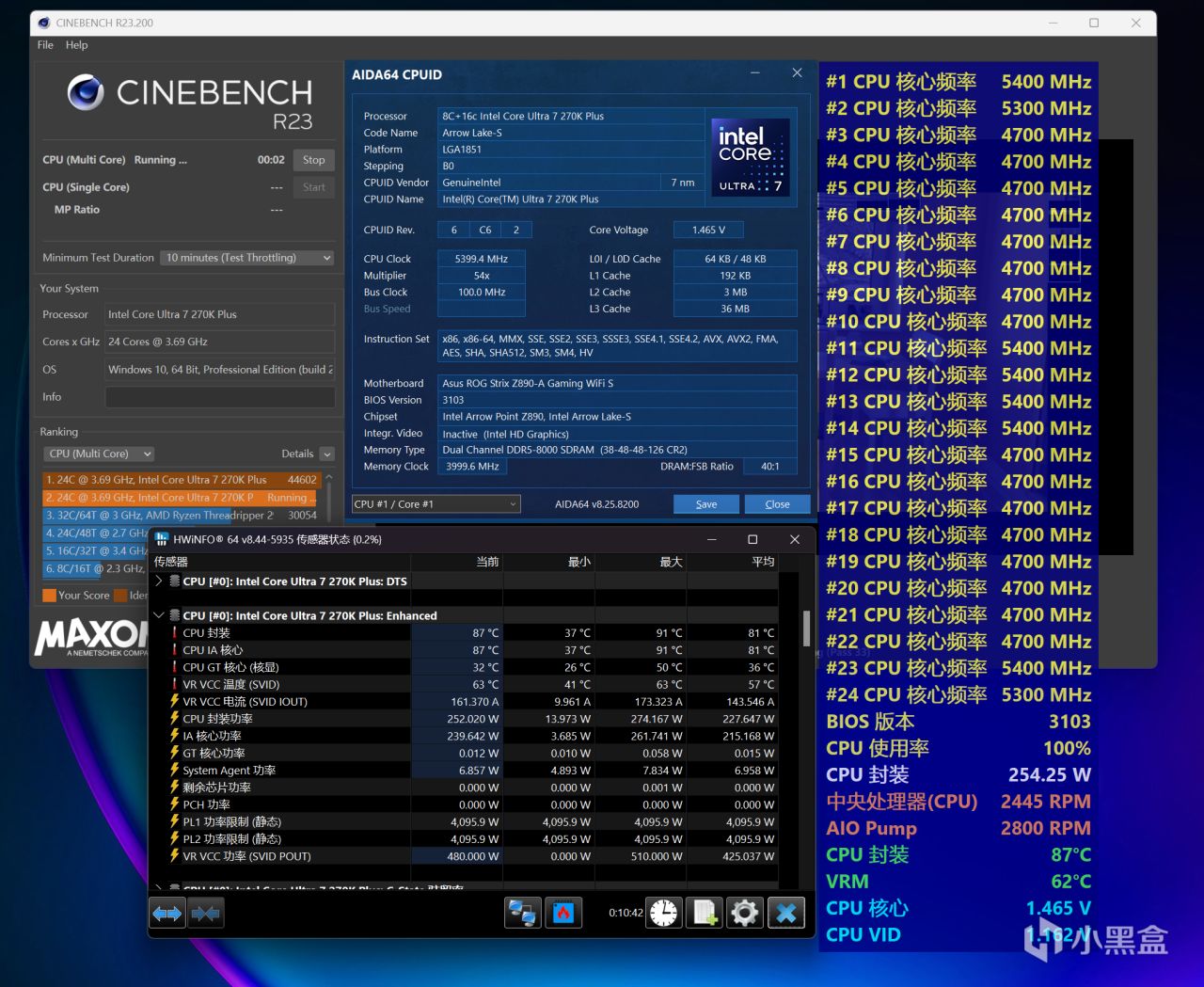Click the orange Your Score color swatch
This screenshot has height=987, width=1204.
click(x=49, y=596)
